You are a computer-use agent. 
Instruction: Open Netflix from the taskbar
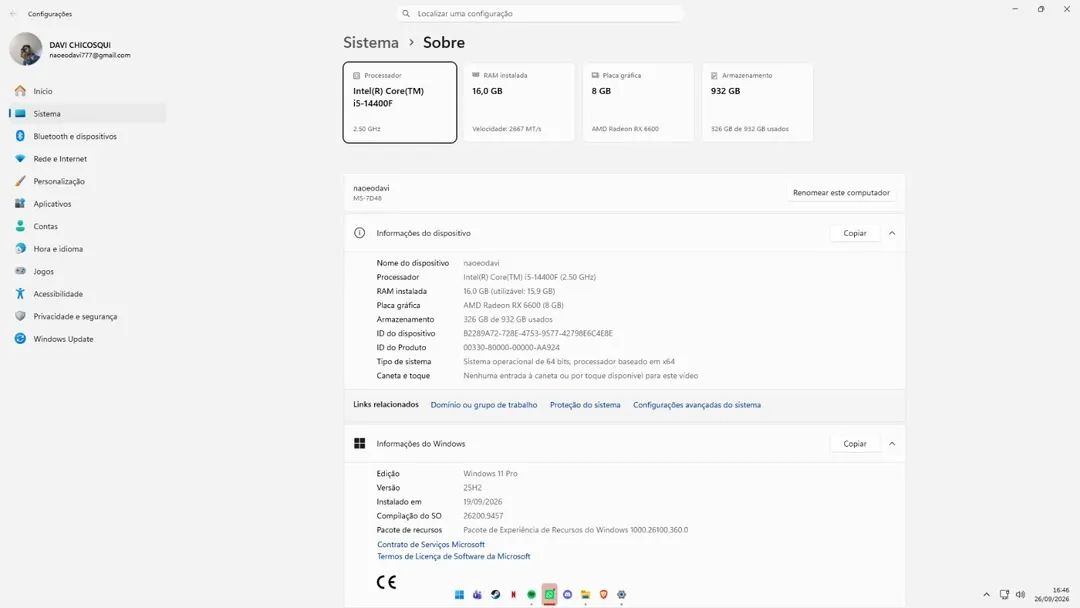point(513,595)
